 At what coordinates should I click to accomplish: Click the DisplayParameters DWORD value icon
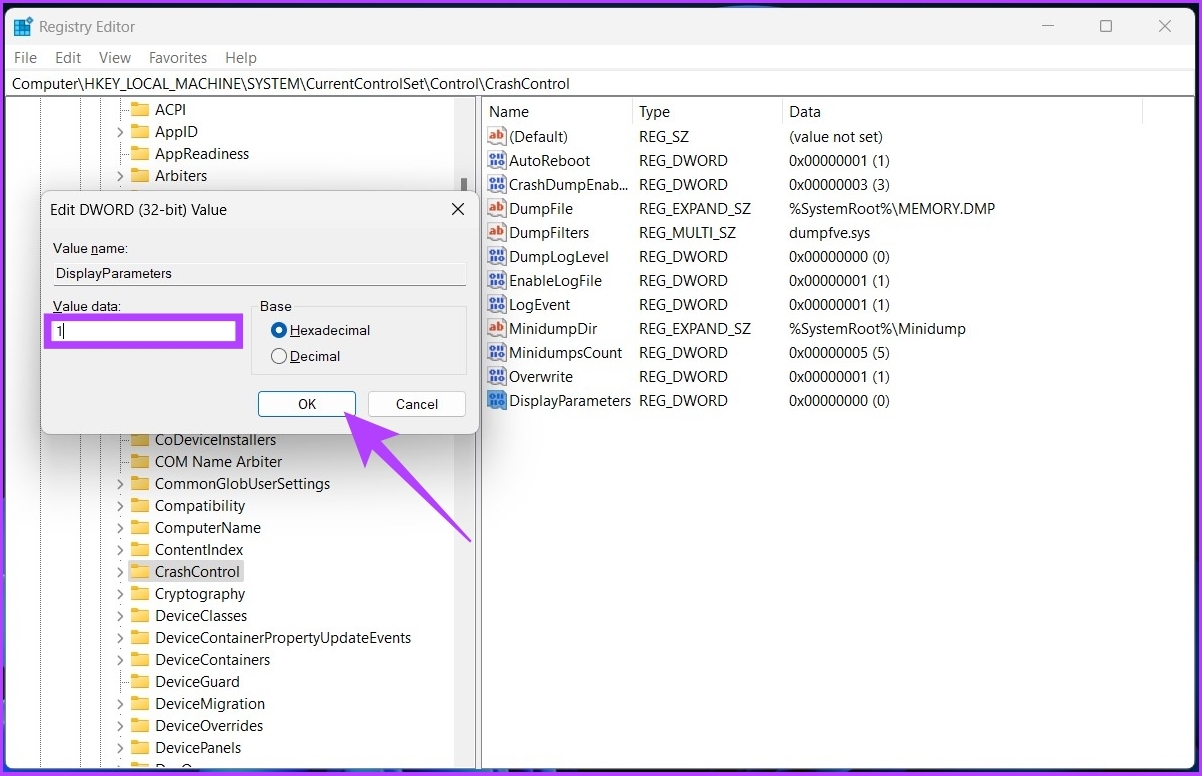coord(497,401)
